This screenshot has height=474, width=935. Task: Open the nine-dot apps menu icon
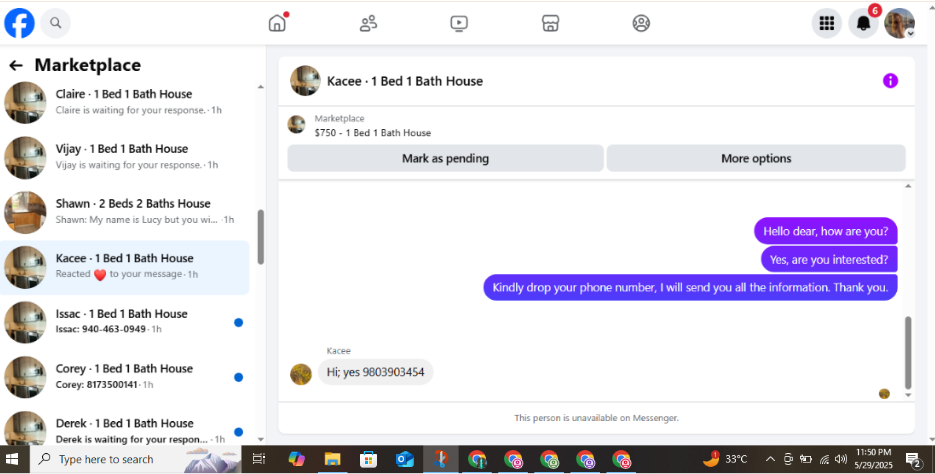[x=826, y=23]
